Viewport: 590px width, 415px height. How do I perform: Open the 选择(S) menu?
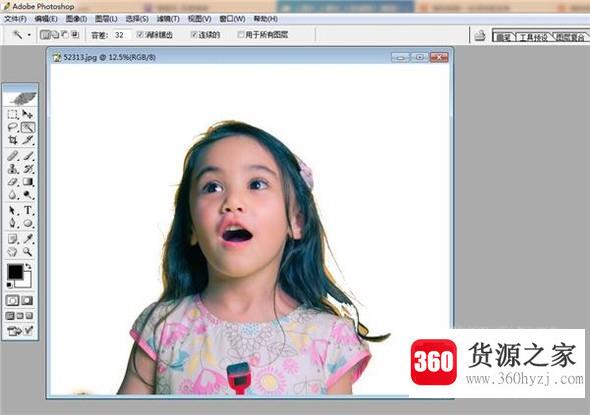point(137,19)
